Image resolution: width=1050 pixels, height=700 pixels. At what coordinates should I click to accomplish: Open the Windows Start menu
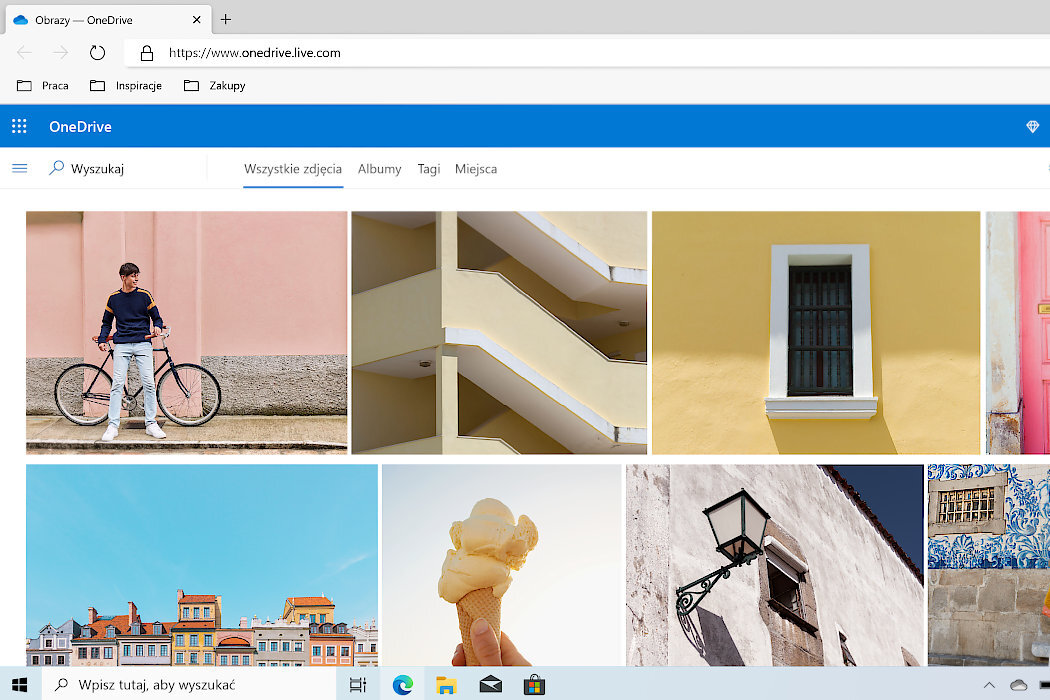coord(19,685)
